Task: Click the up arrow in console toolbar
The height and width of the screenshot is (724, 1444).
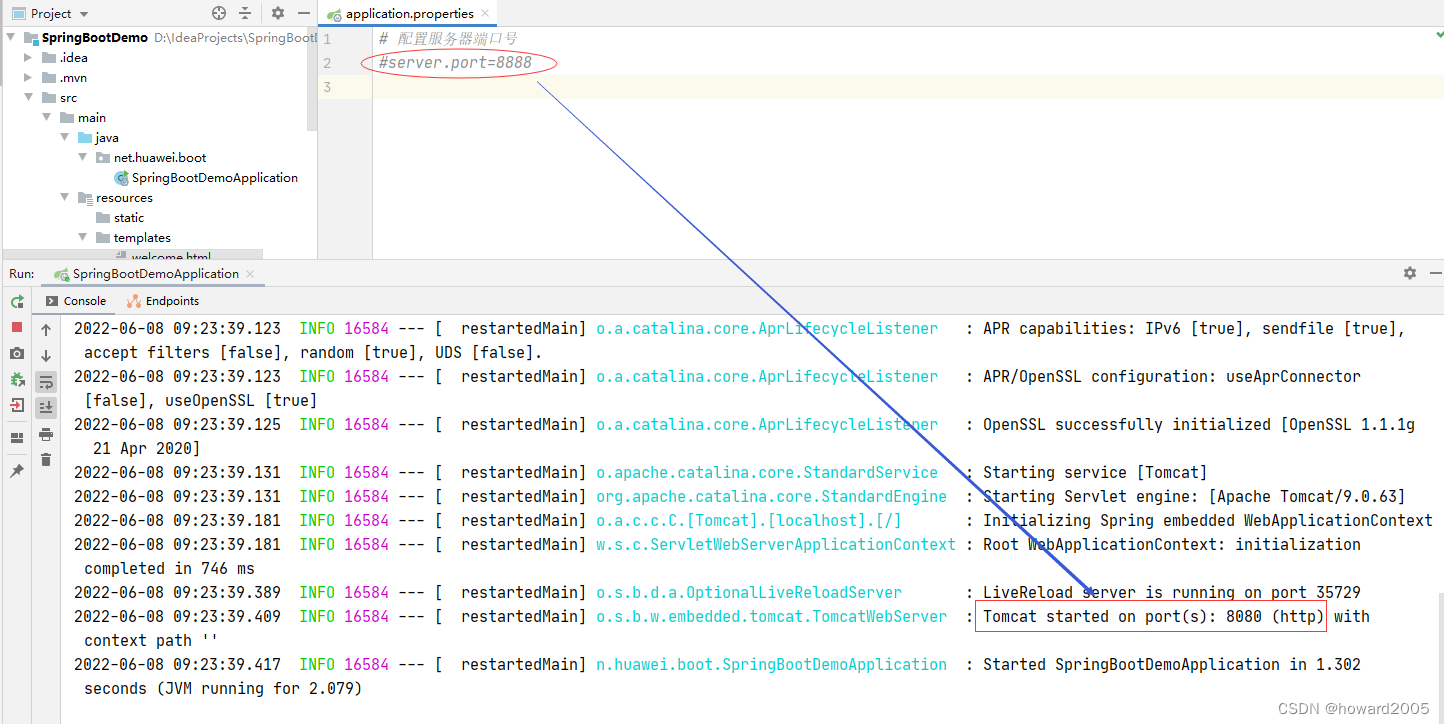Action: pyautogui.click(x=46, y=330)
